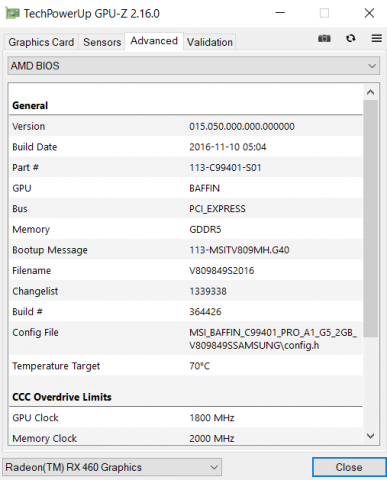Click the Version row label
The width and height of the screenshot is (387, 480).
pos(28,127)
